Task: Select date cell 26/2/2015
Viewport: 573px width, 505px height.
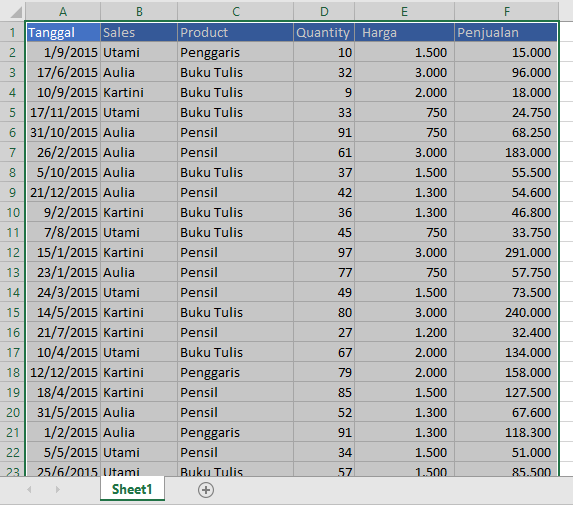Action: pos(63,152)
